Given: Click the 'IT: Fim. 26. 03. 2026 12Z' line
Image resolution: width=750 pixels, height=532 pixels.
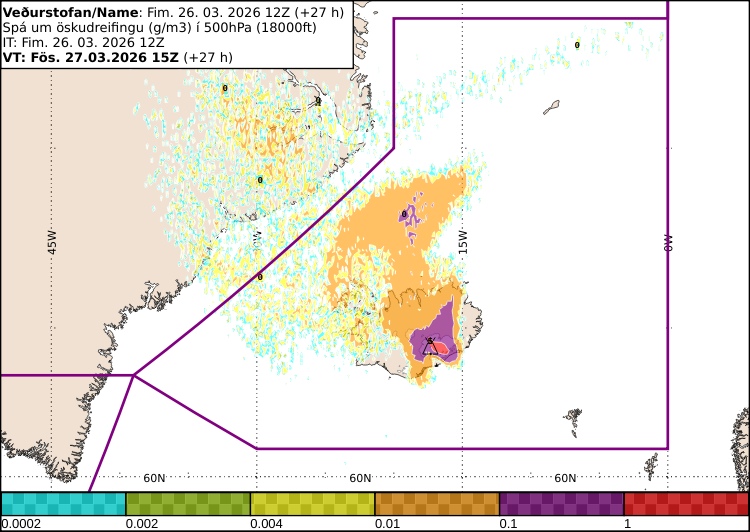Looking at the screenshot, I should pyautogui.click(x=84, y=42).
